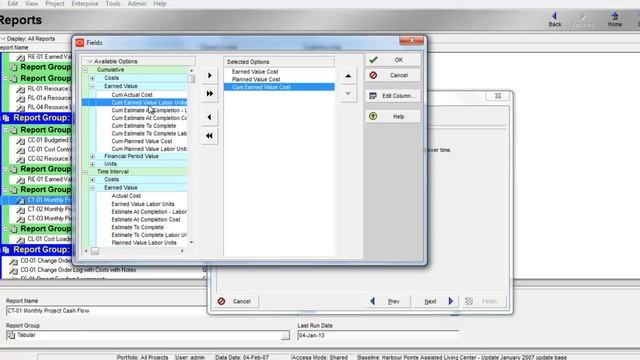Click the Report Name input field
This screenshot has width=640, height=360.
[106, 311]
